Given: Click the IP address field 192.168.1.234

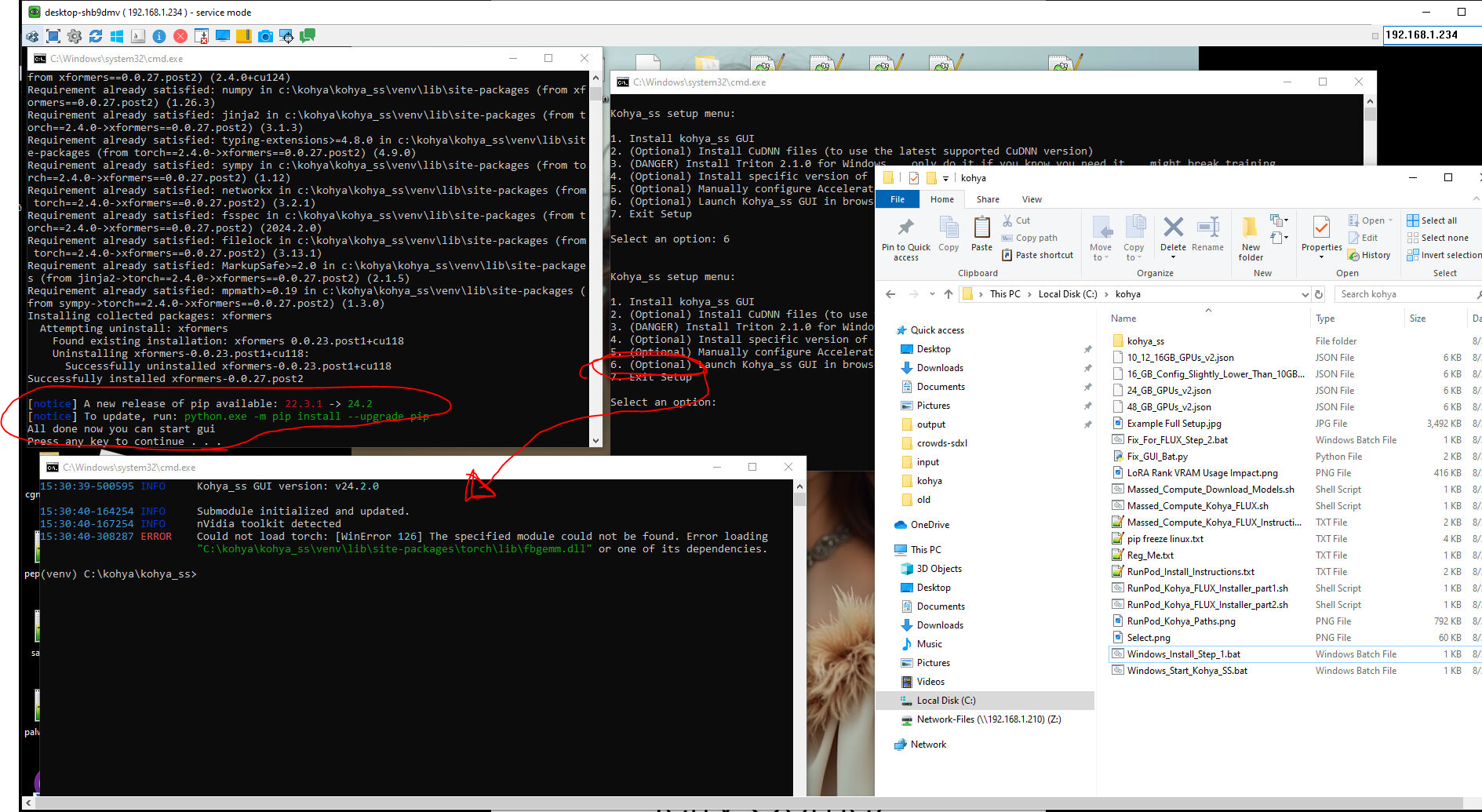Looking at the screenshot, I should pos(1432,35).
